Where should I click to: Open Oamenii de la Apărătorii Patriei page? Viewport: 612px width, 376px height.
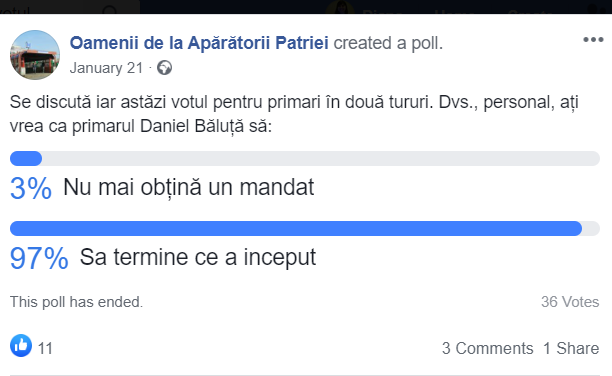pyautogui.click(x=199, y=43)
